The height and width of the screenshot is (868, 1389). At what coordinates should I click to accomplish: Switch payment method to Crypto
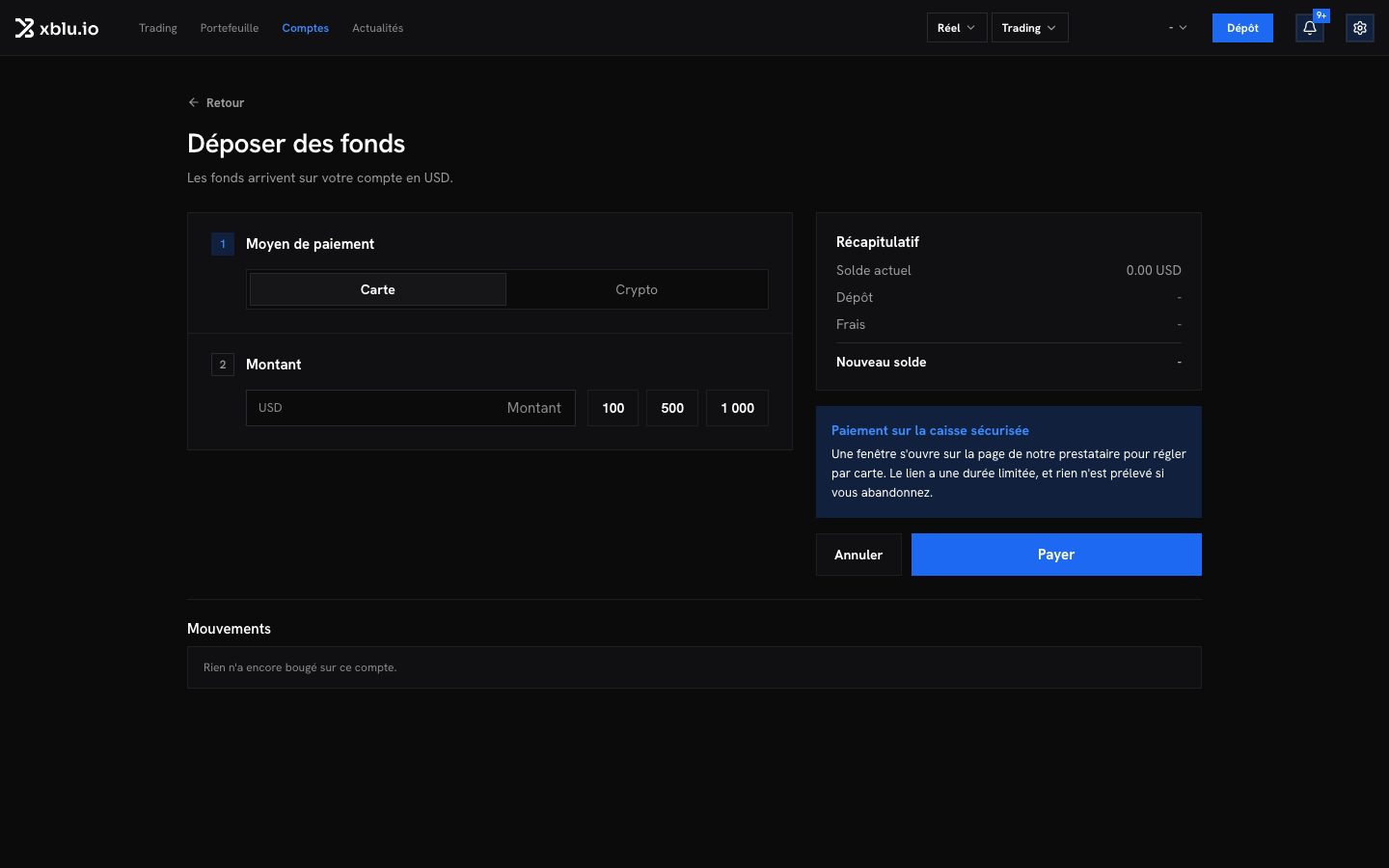tap(637, 289)
